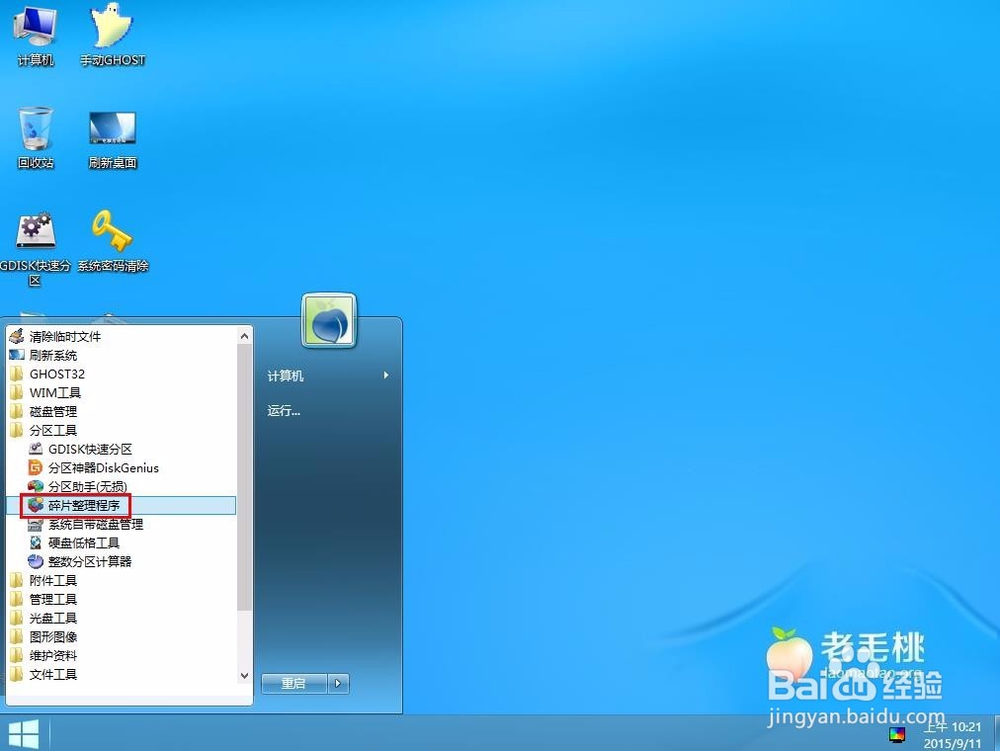Click start menu scrollbar up arrow

click(244, 335)
